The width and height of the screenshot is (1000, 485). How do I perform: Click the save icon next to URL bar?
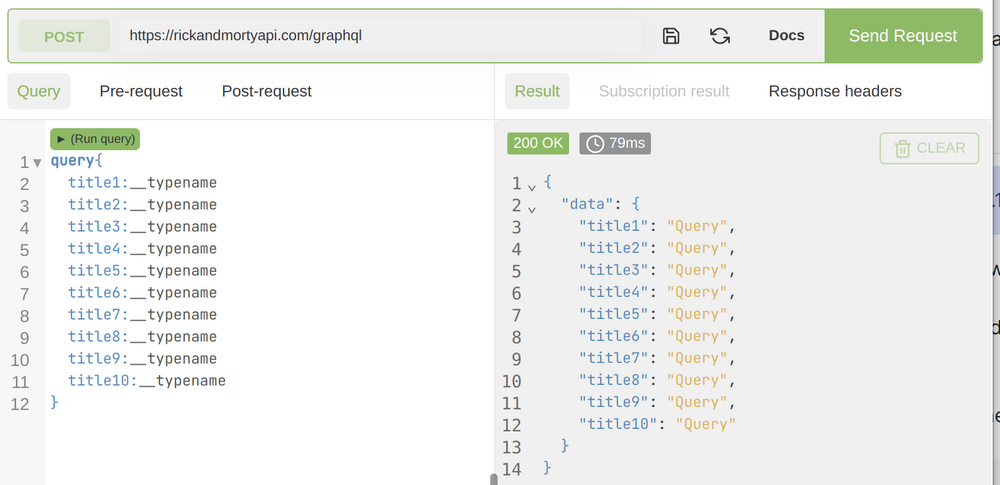[671, 36]
